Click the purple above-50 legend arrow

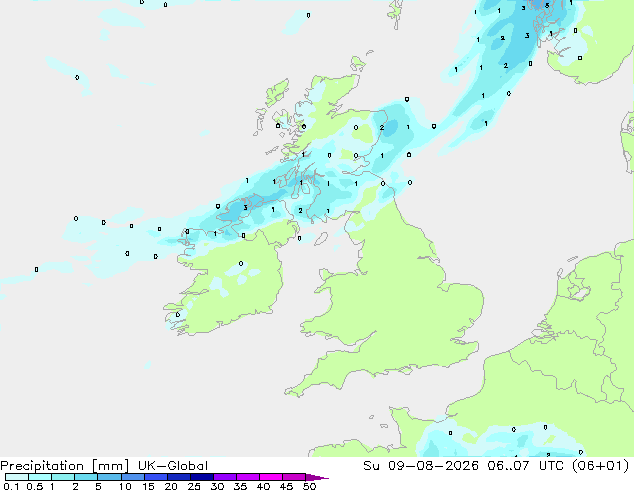(x=317, y=477)
